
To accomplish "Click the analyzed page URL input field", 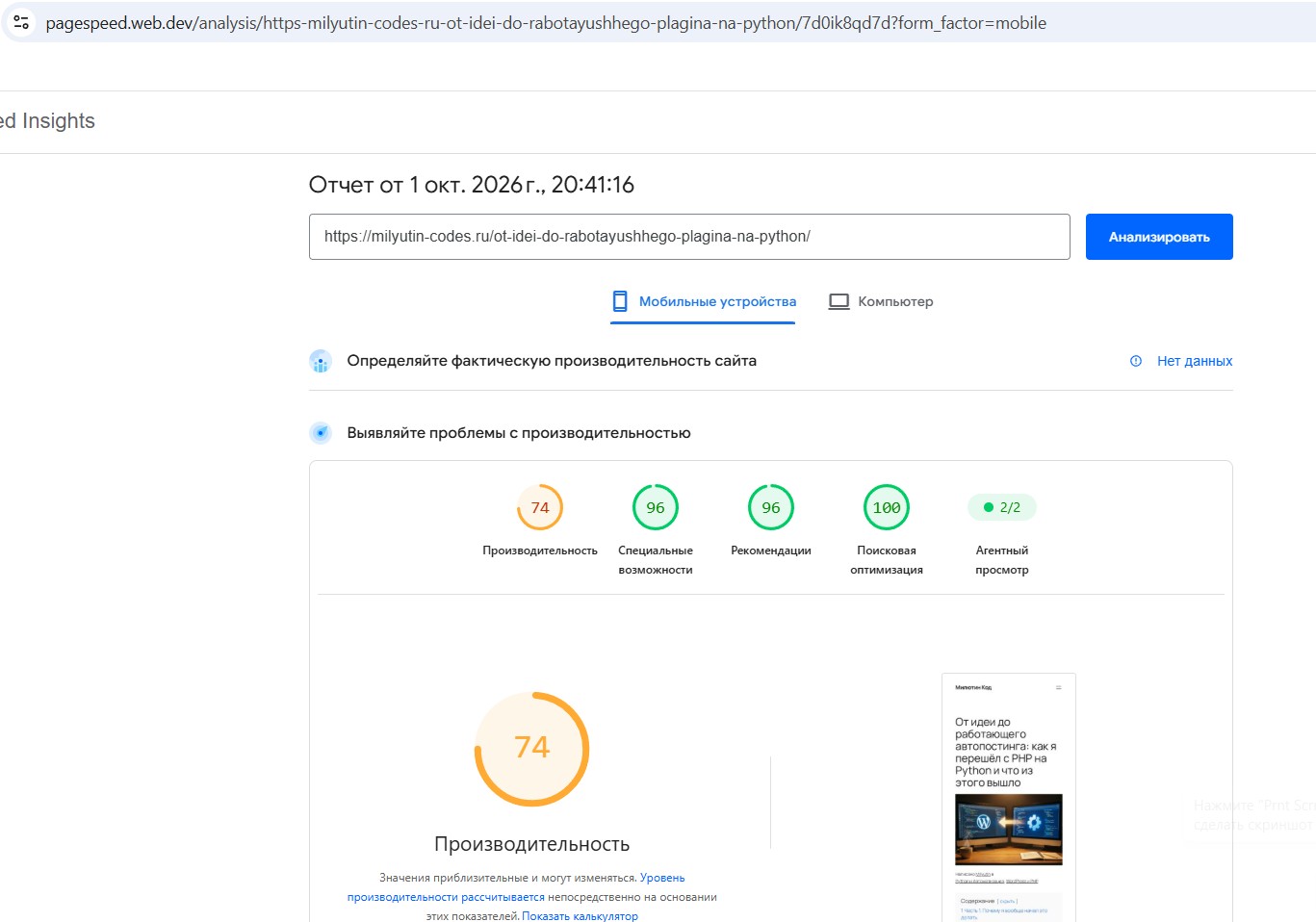I will (689, 237).
